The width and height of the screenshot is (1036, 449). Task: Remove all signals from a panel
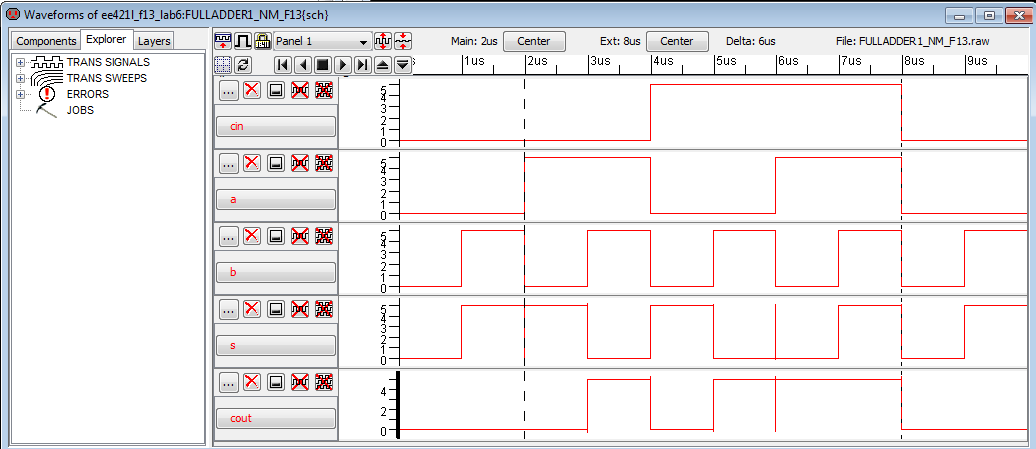coord(324,163)
